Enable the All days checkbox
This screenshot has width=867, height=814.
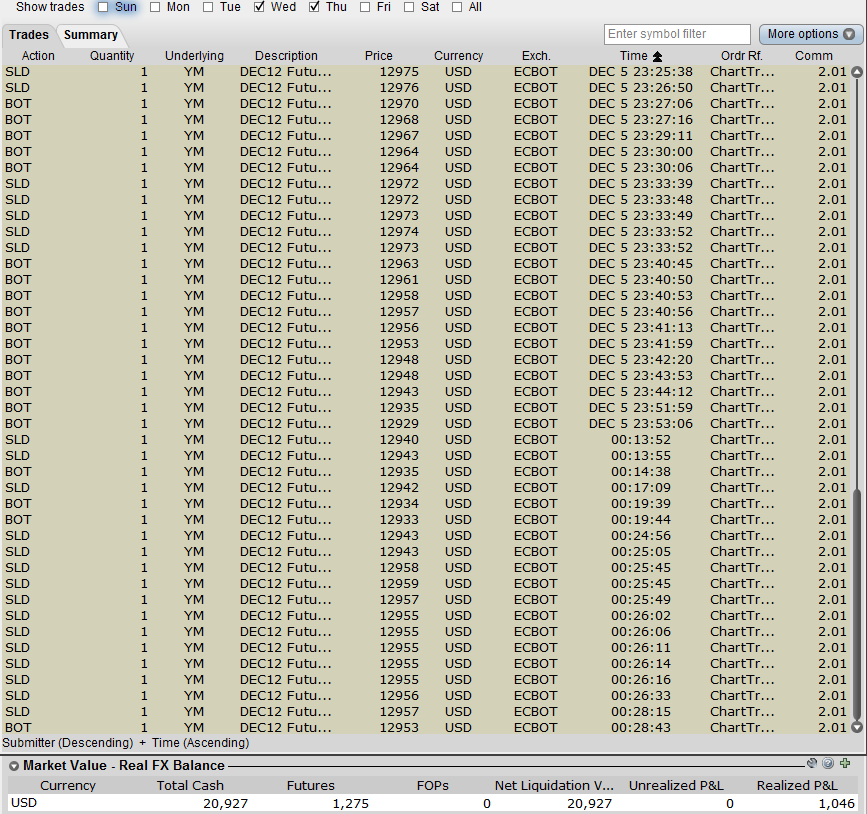[x=457, y=7]
